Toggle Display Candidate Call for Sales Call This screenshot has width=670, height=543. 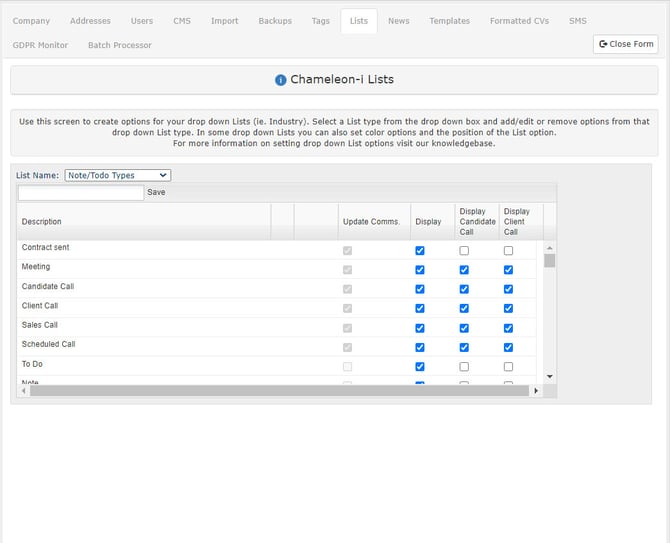coord(464,328)
